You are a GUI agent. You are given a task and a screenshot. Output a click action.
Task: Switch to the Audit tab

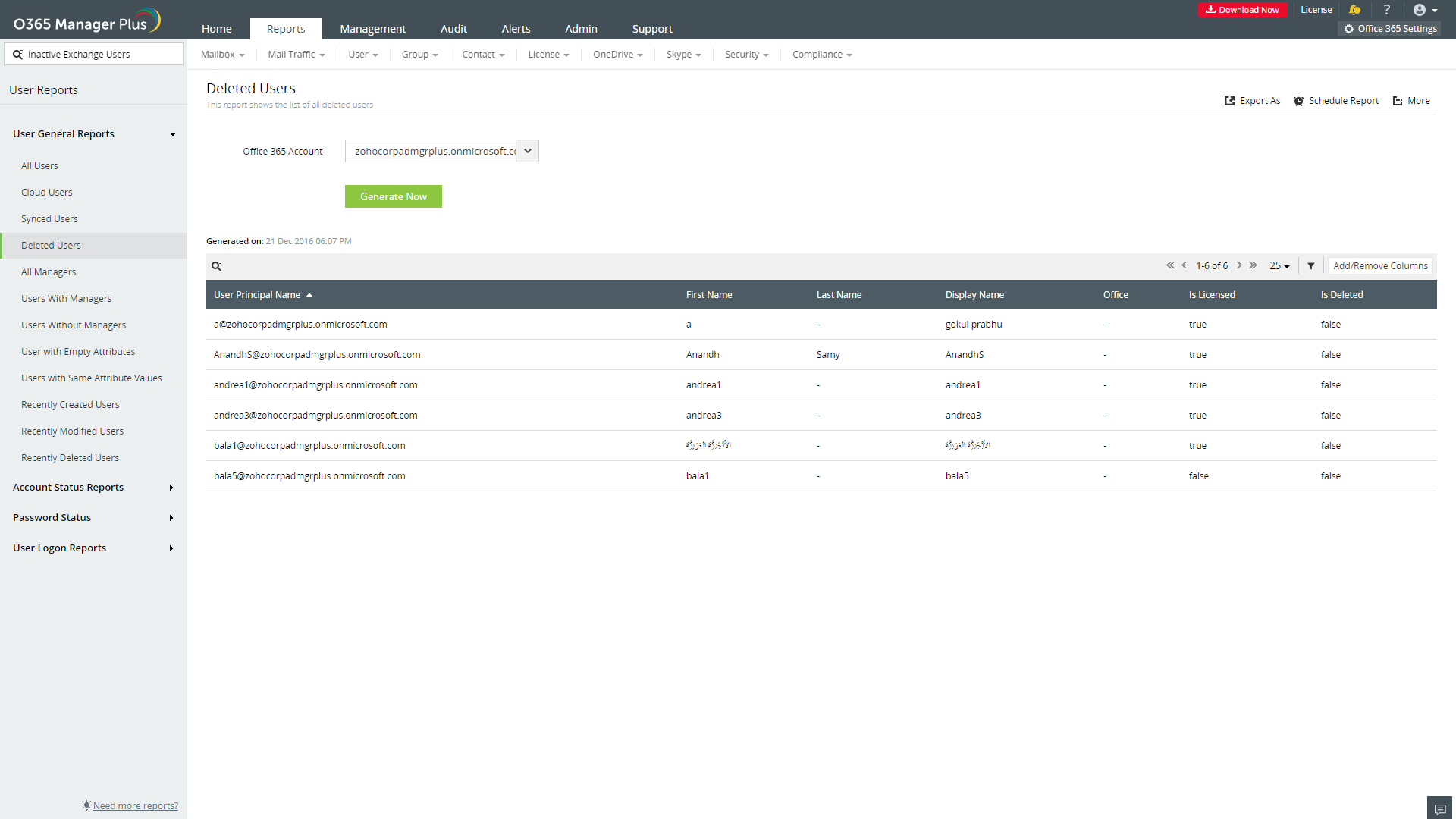click(453, 29)
